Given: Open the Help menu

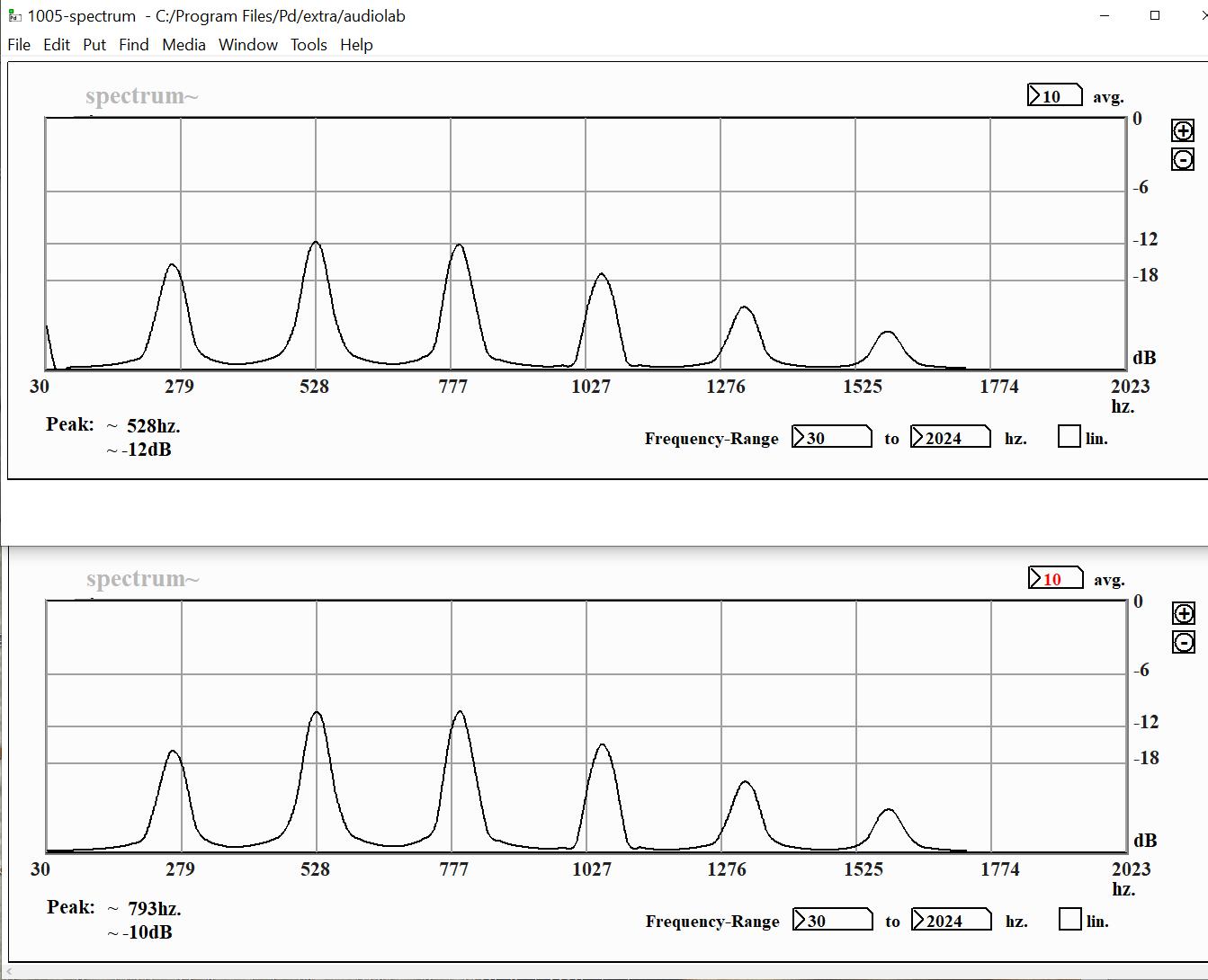Looking at the screenshot, I should click(354, 45).
